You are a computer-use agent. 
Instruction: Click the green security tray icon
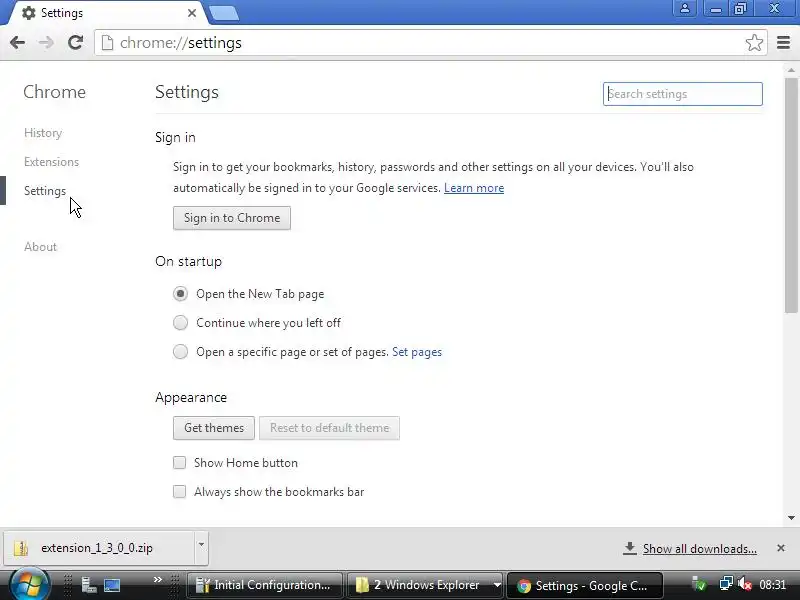699,584
